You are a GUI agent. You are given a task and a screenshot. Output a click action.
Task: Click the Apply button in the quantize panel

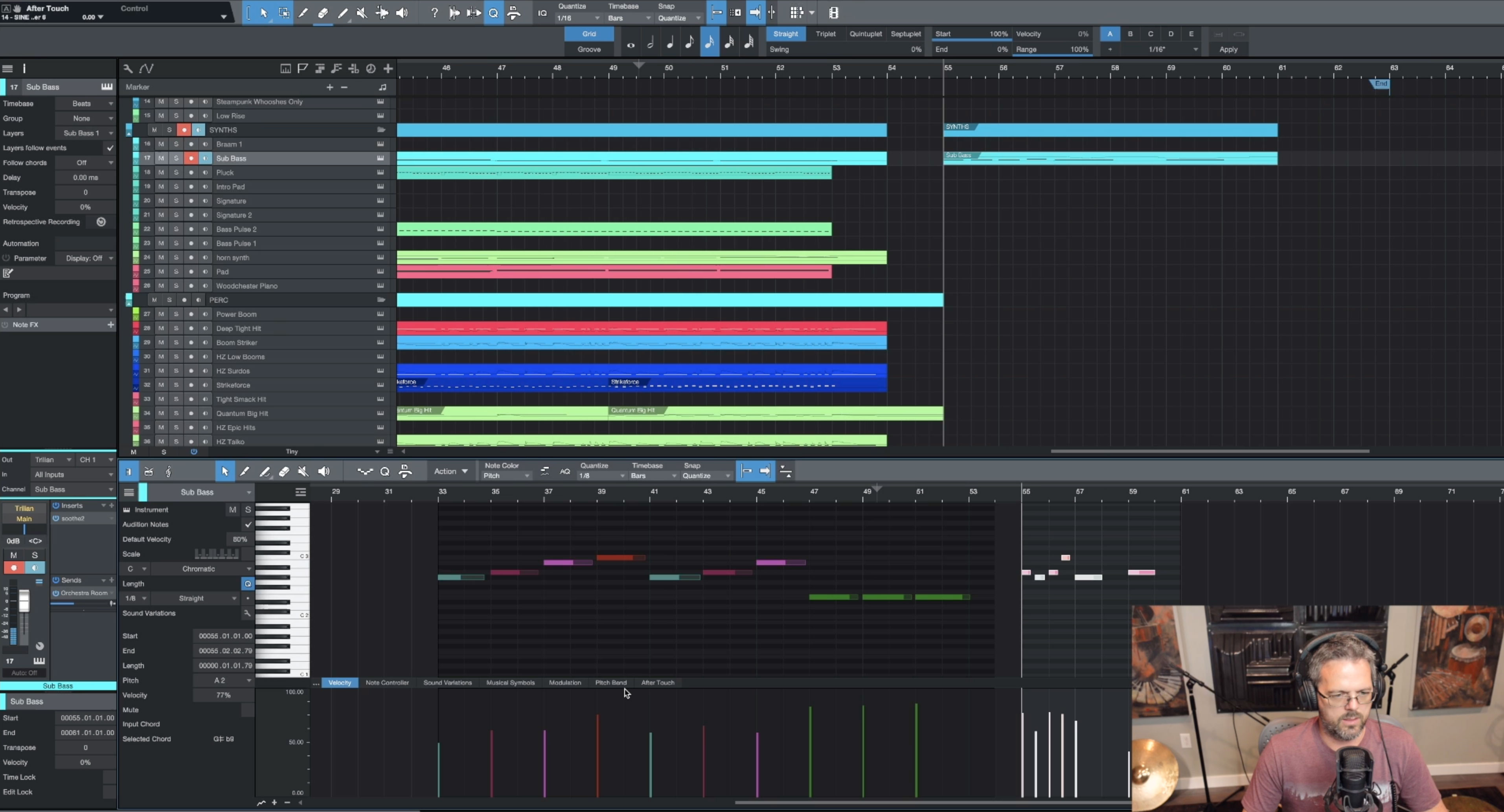point(1228,50)
